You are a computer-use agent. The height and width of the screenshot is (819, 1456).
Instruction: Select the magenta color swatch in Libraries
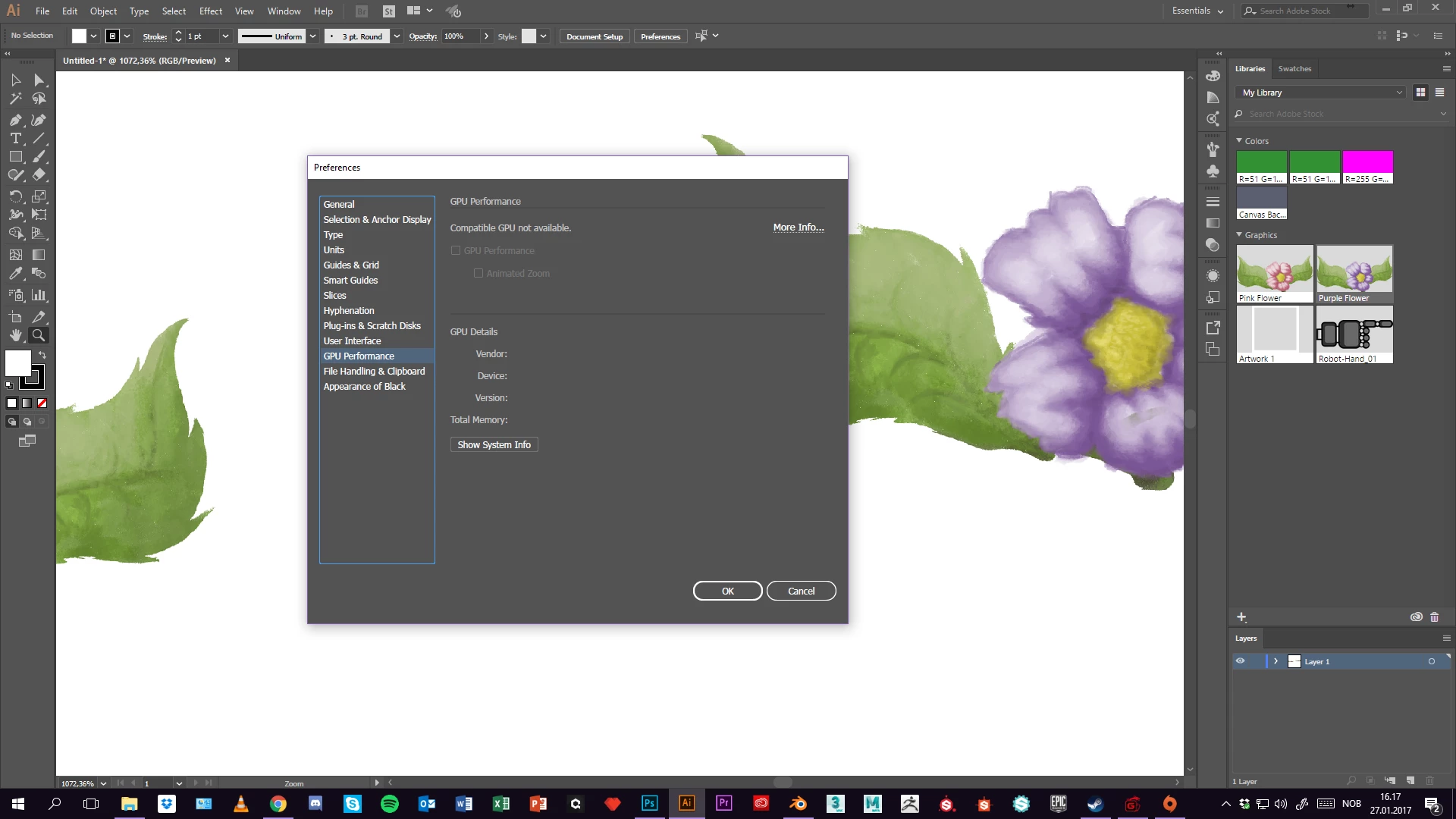[1367, 162]
